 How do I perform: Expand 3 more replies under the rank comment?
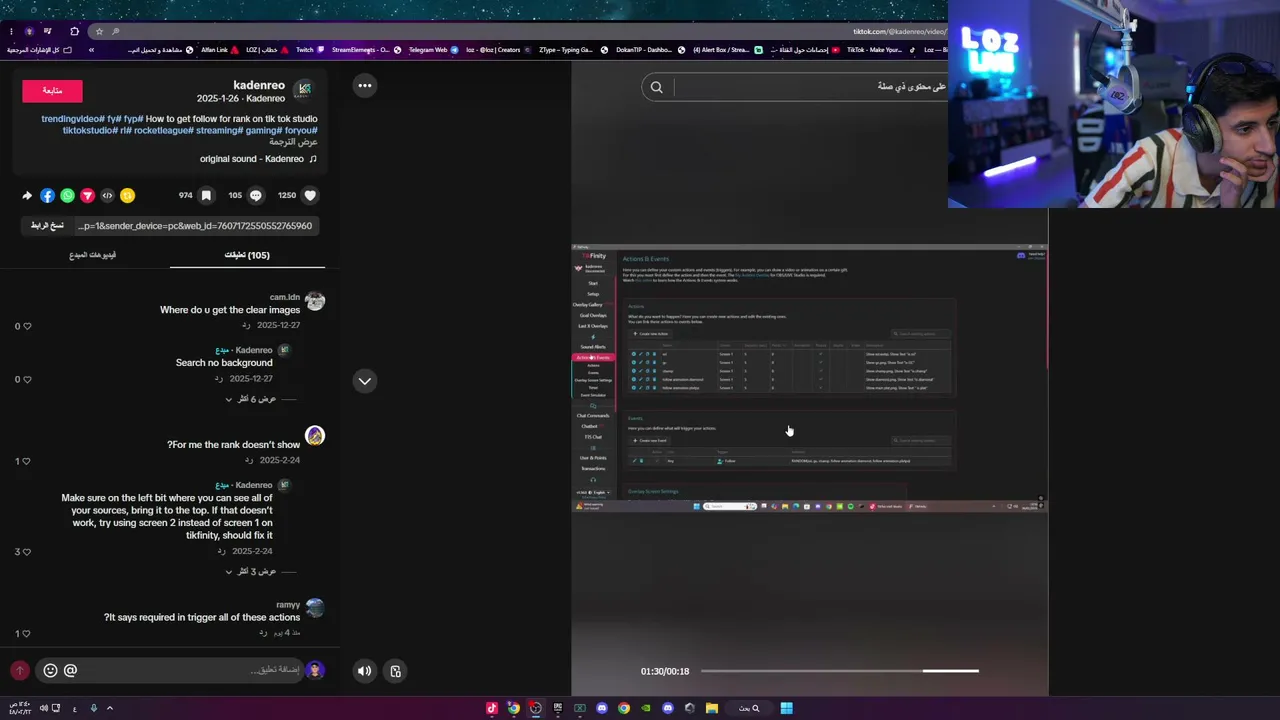(251, 571)
